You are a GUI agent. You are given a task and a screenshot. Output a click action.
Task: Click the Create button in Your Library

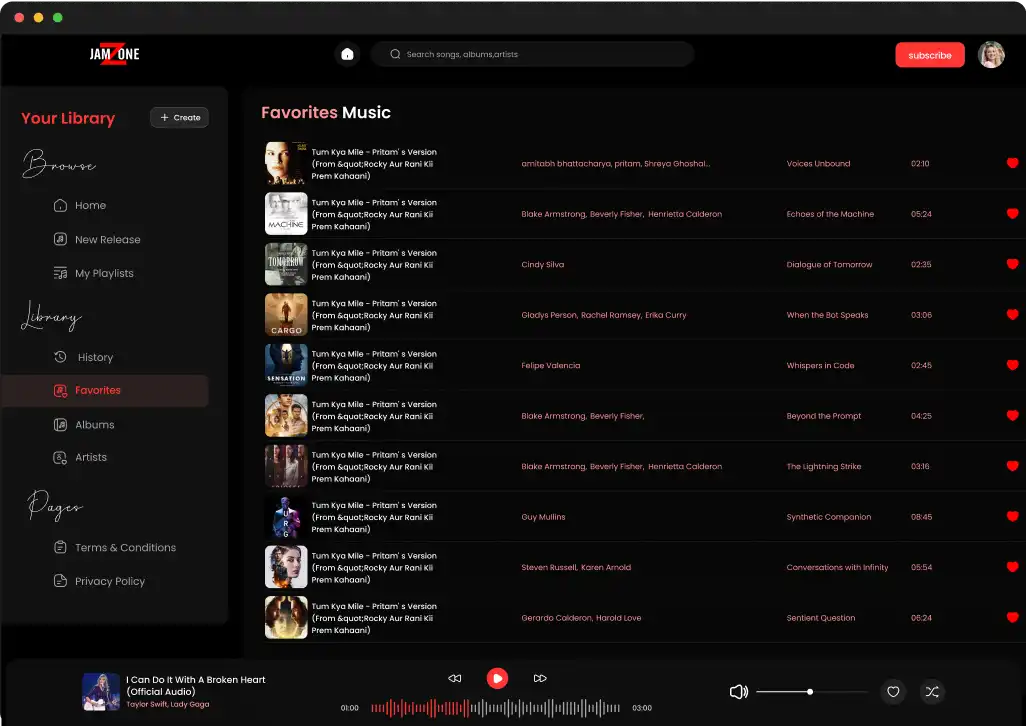click(180, 118)
